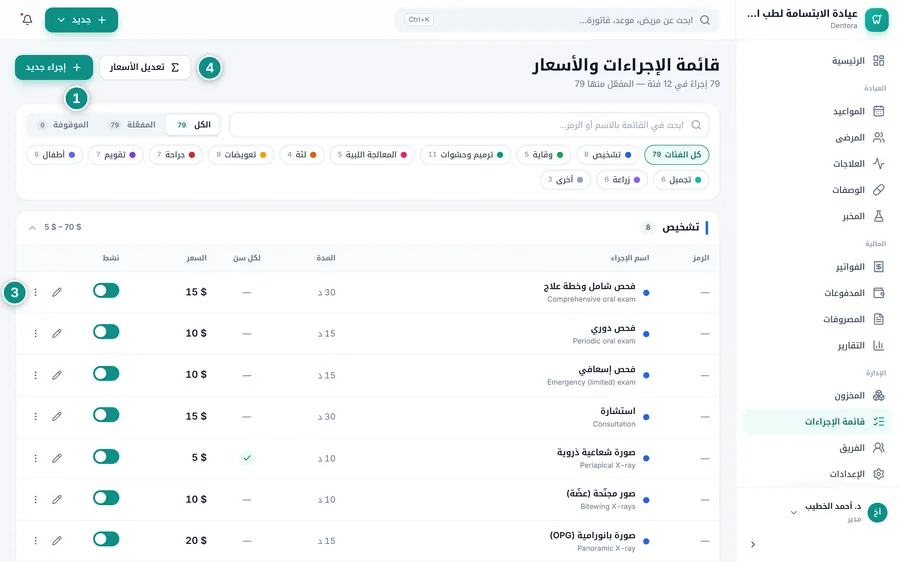Click the Dentora tooth logo icon

coord(876,20)
